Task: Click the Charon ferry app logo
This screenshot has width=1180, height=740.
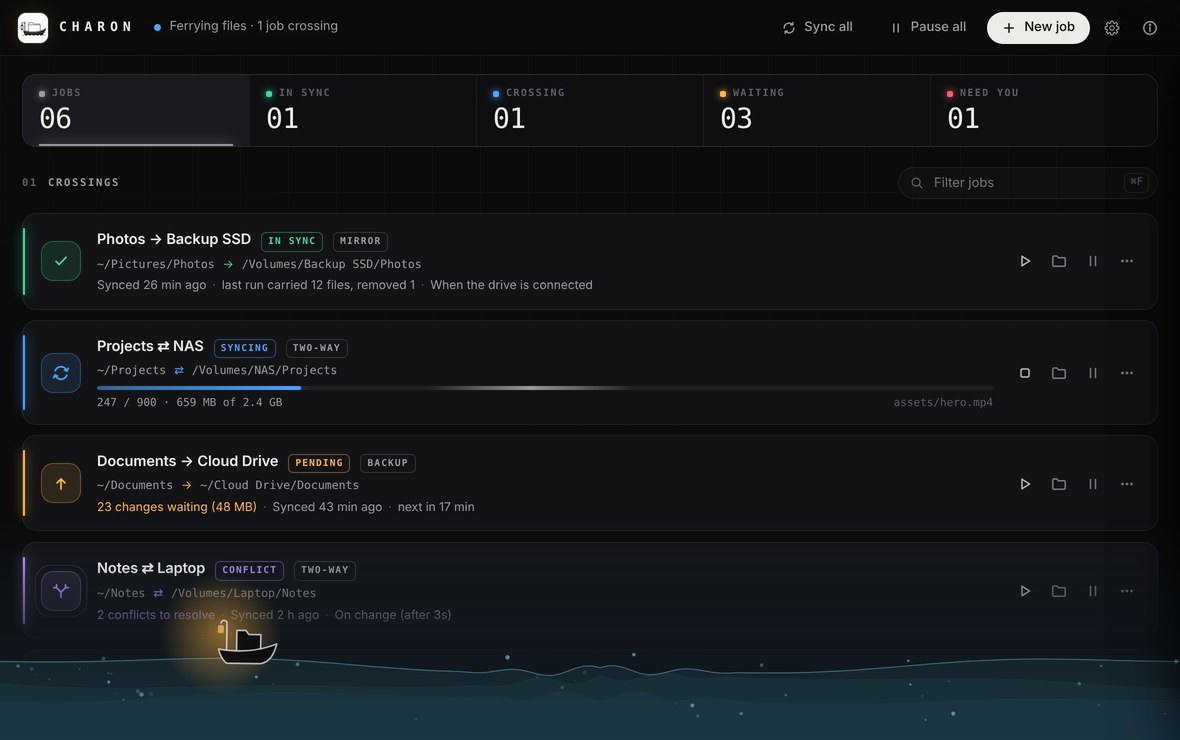Action: click(x=33, y=28)
